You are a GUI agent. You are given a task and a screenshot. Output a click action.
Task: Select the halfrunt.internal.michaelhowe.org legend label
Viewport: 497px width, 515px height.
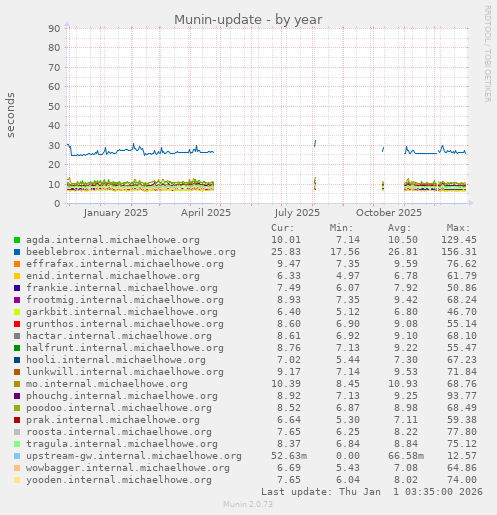tap(125, 348)
